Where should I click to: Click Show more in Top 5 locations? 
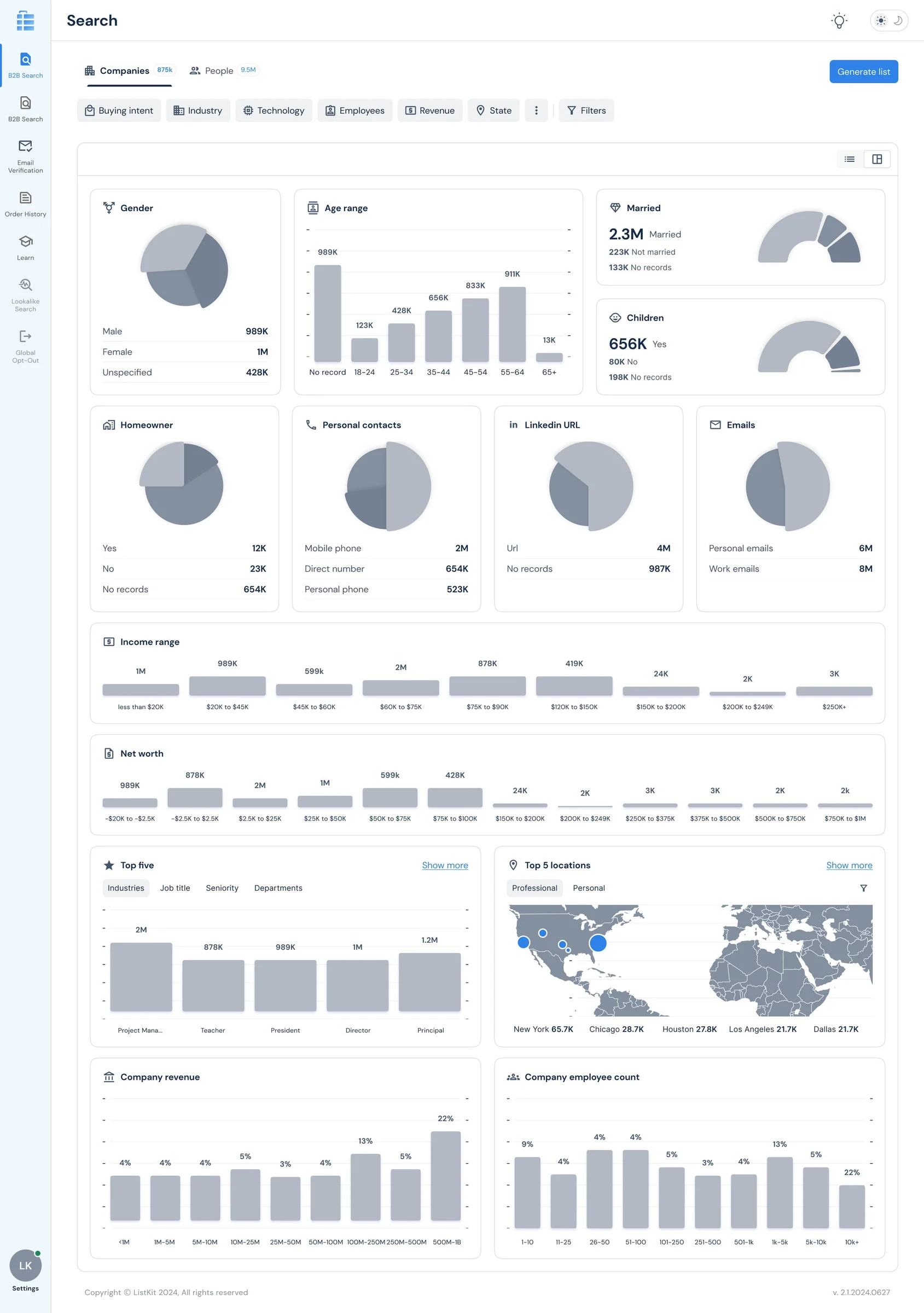pos(849,864)
